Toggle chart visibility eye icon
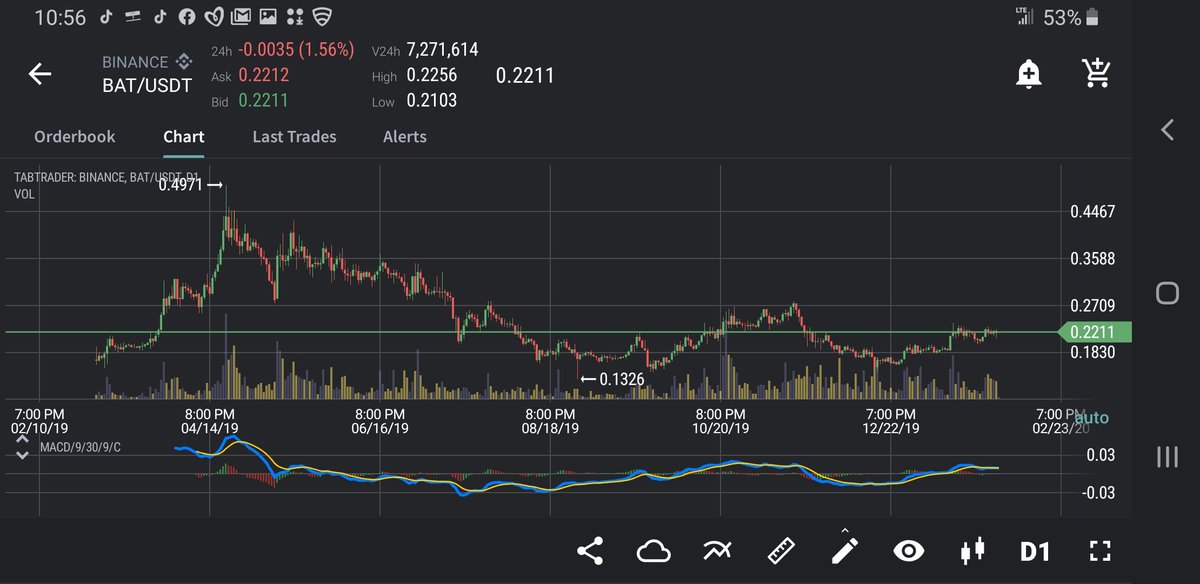This screenshot has width=1200, height=584. [x=908, y=550]
